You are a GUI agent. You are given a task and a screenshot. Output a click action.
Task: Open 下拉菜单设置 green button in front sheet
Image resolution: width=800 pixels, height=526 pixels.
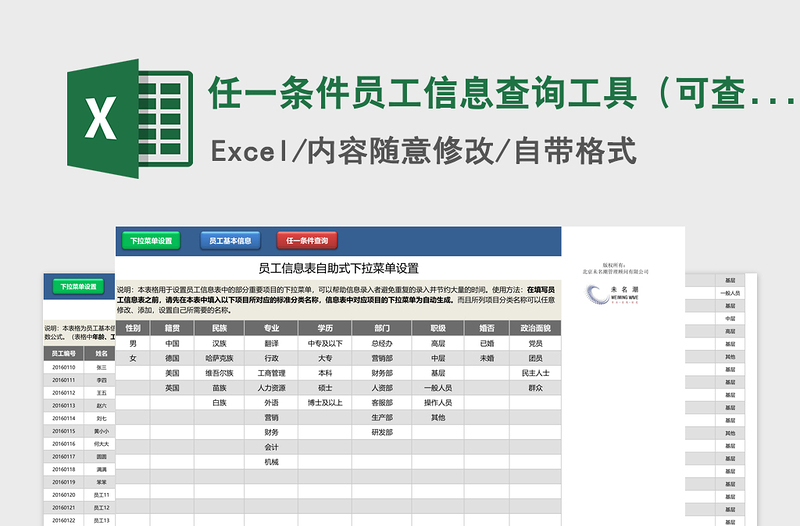(151, 241)
